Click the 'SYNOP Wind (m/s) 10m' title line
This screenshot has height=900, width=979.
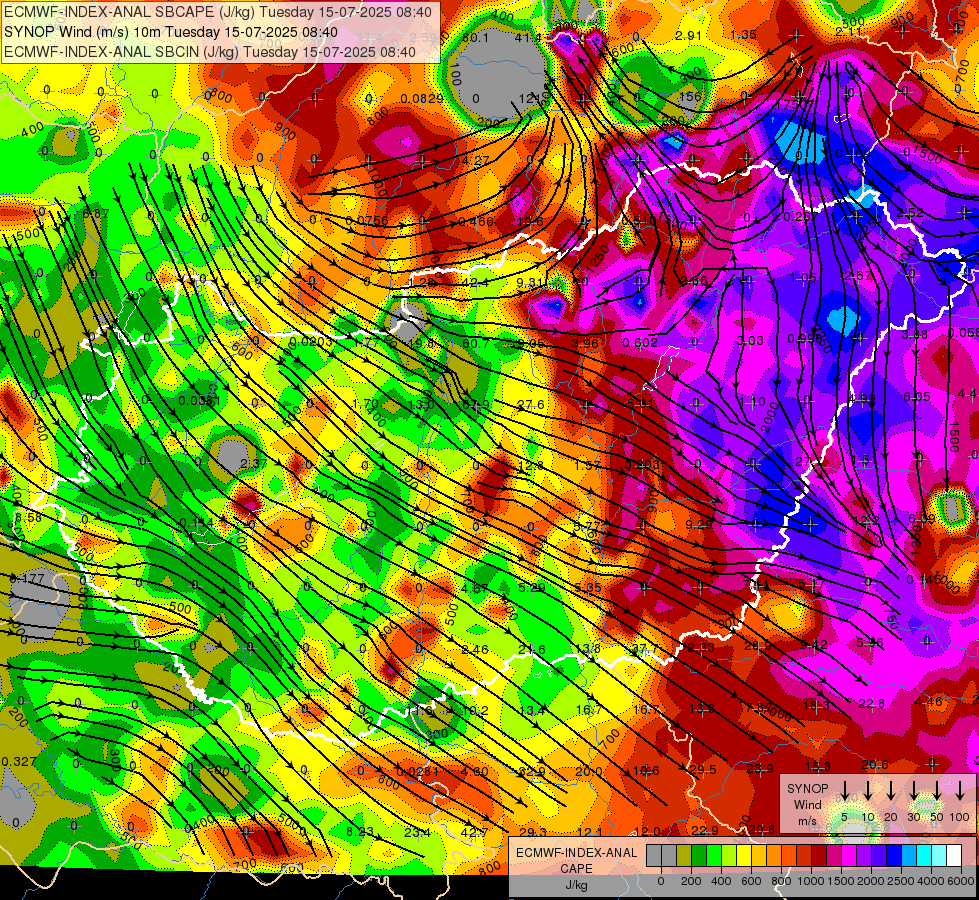(170, 32)
